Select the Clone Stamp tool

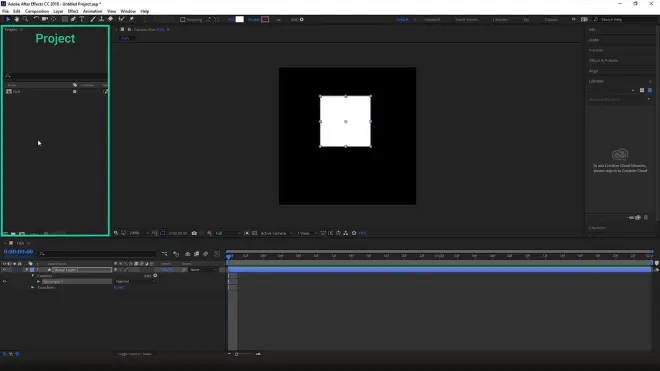[x=101, y=19]
